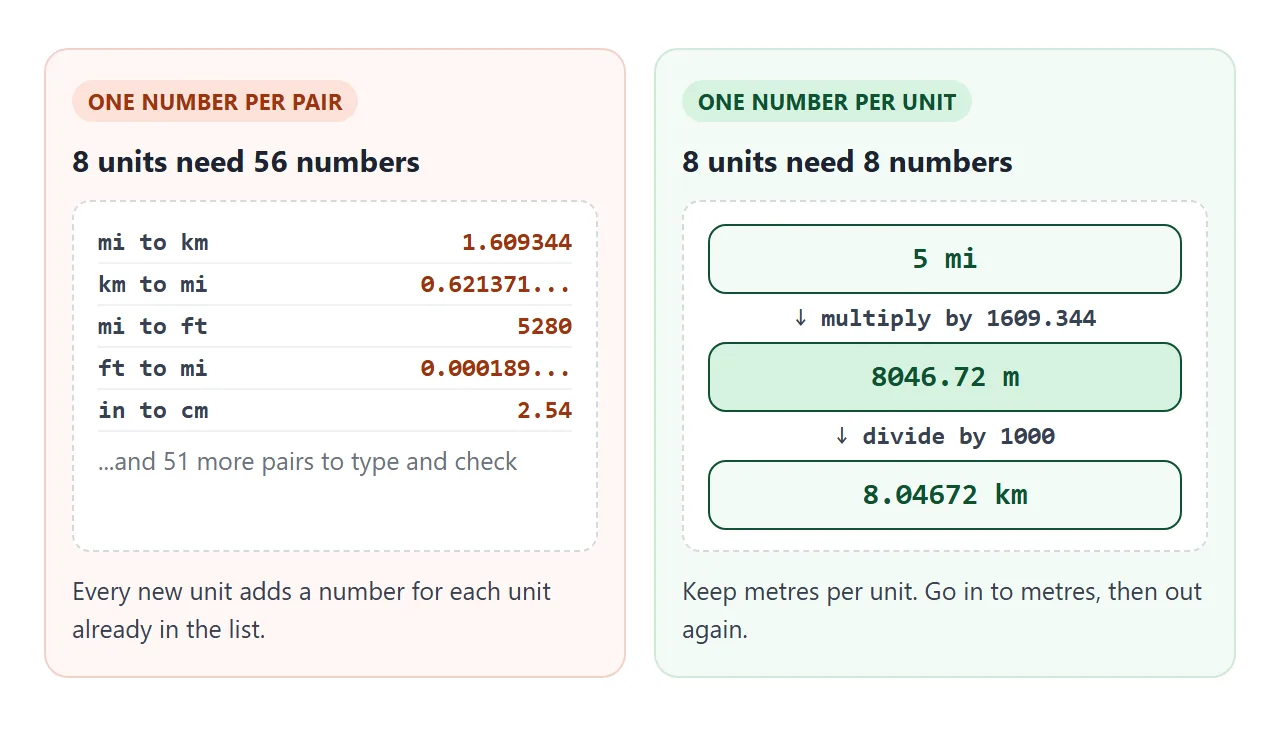Viewport: 1280px width, 730px height.
Task: Select the value 0.621371...
Action: coord(496,284)
